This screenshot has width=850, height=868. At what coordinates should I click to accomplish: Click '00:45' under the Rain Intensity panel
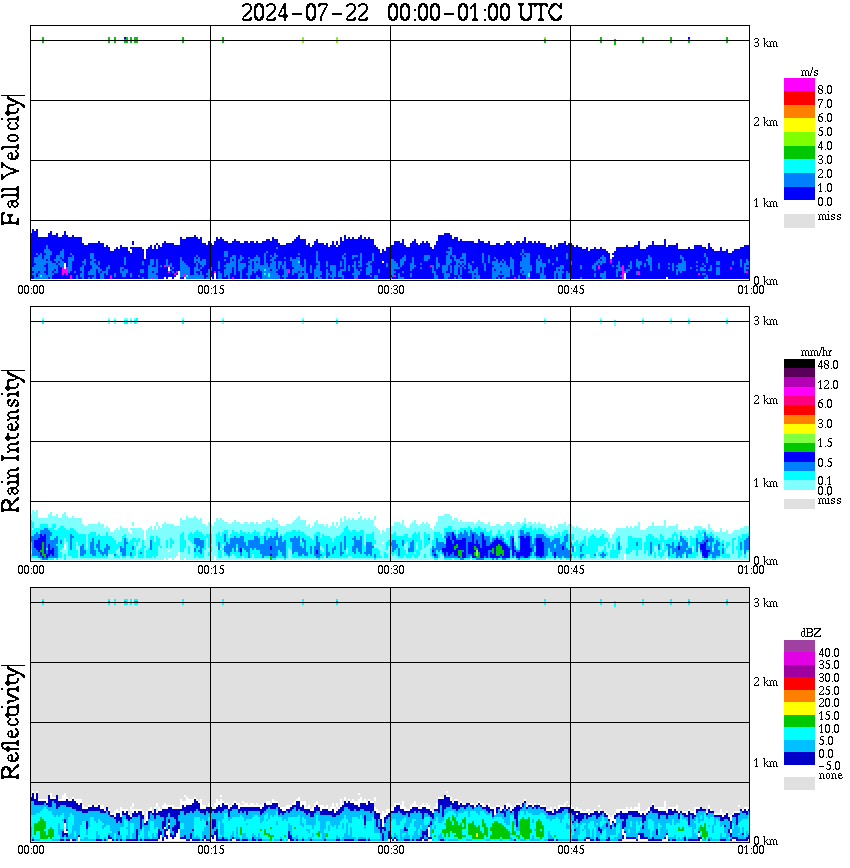tap(571, 570)
